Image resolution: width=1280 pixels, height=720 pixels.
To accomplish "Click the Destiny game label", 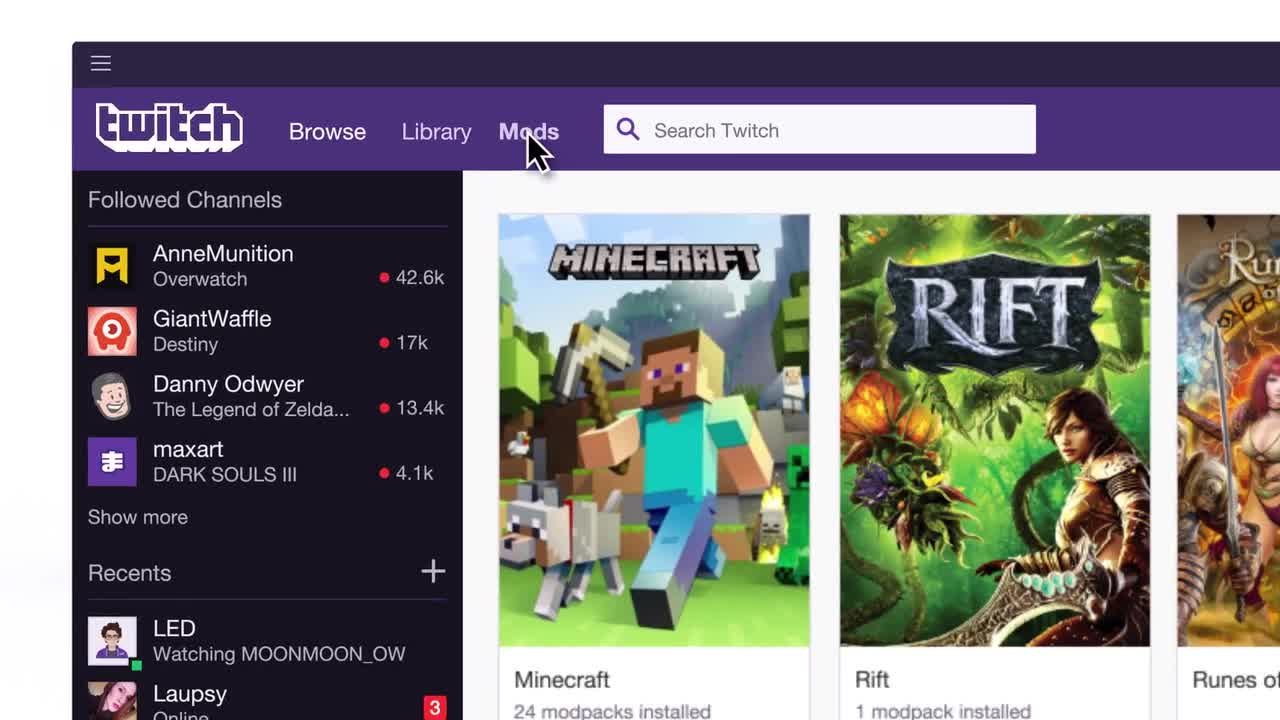I will tap(185, 344).
